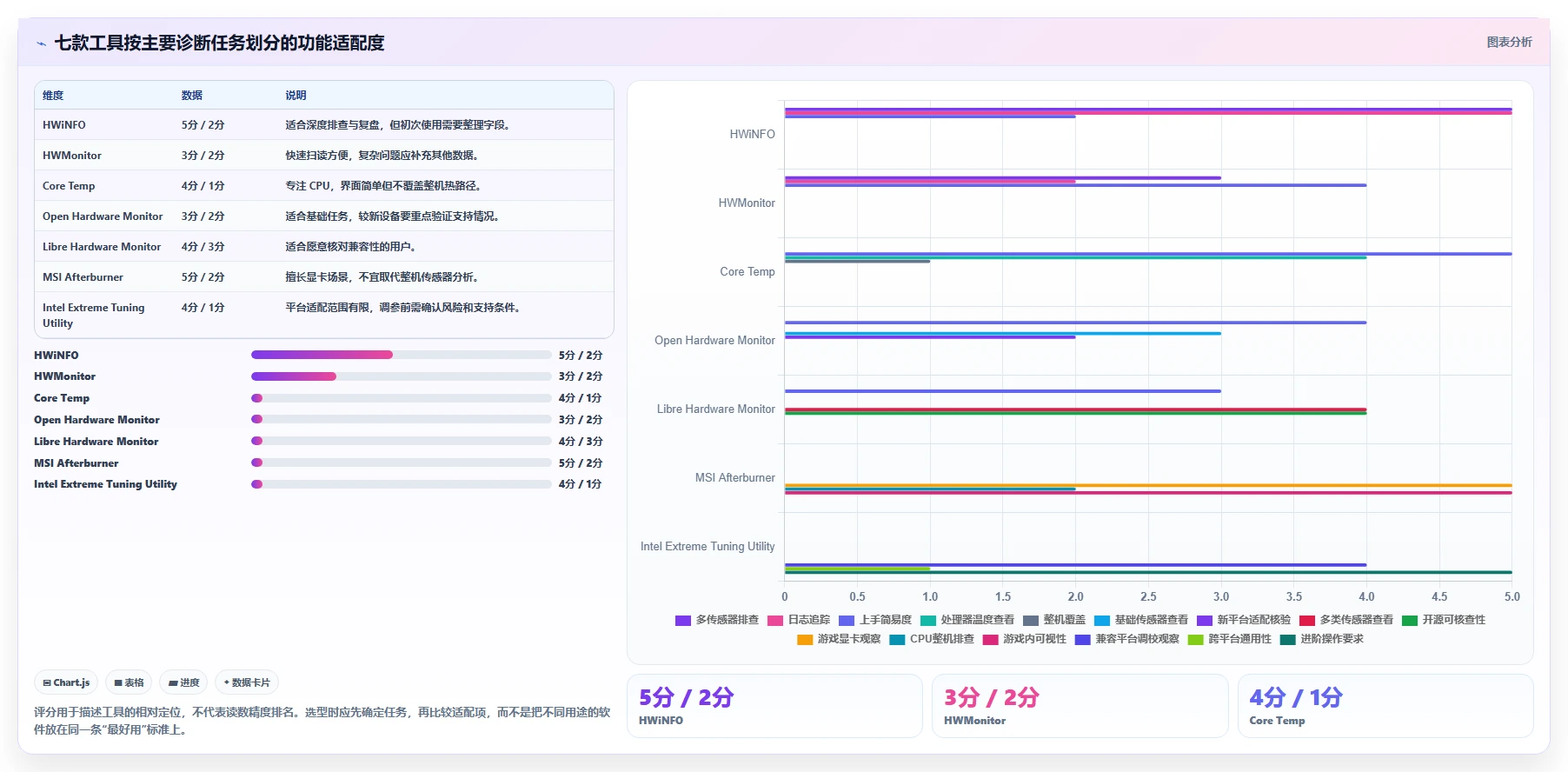Click the orange MSI Afterburner bar in chart

click(x=1148, y=485)
